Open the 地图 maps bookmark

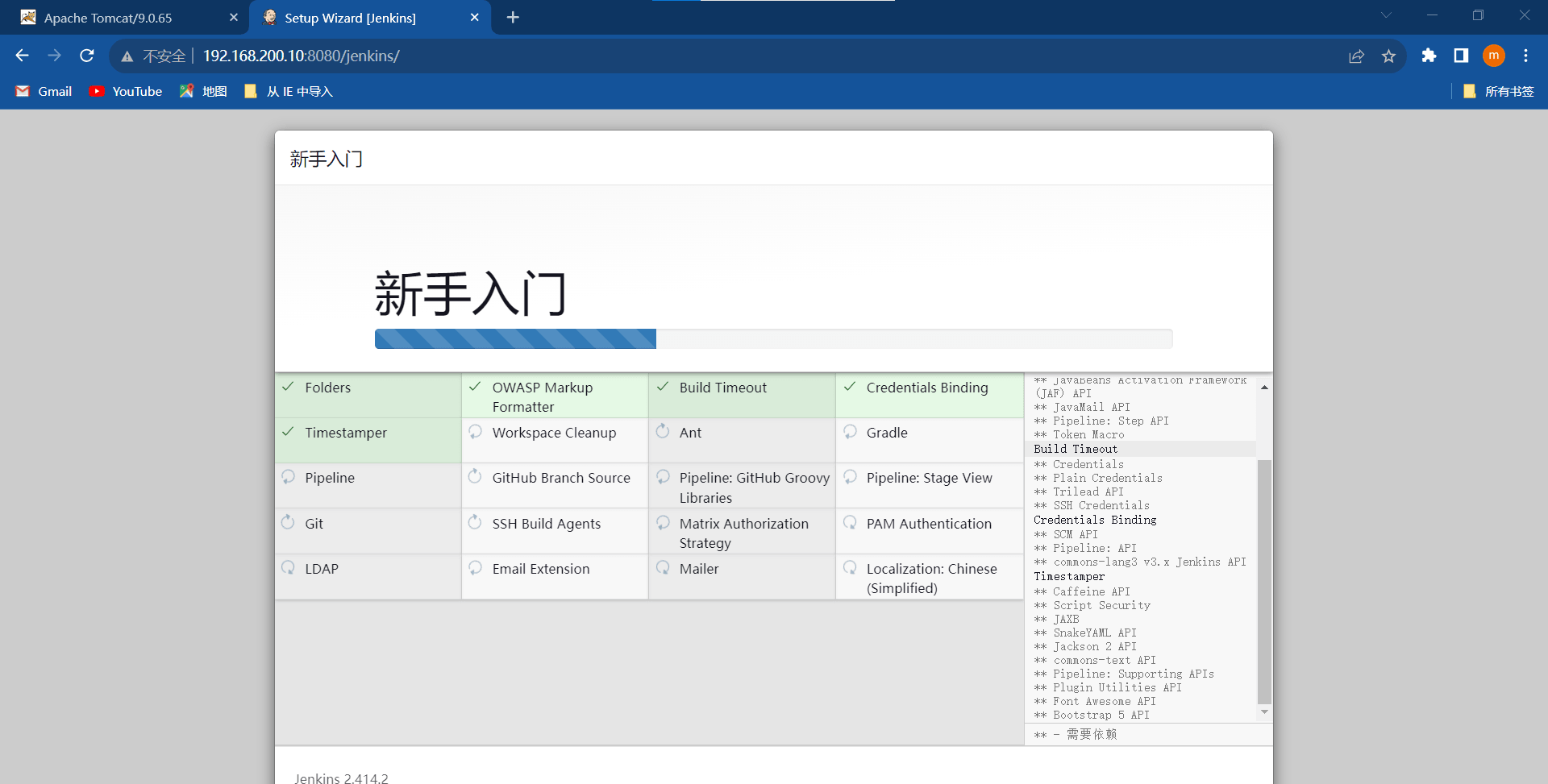(203, 91)
